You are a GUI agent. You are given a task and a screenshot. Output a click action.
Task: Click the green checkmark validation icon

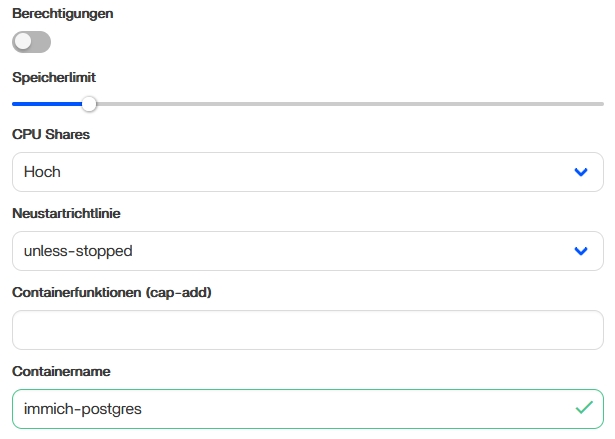tap(584, 408)
